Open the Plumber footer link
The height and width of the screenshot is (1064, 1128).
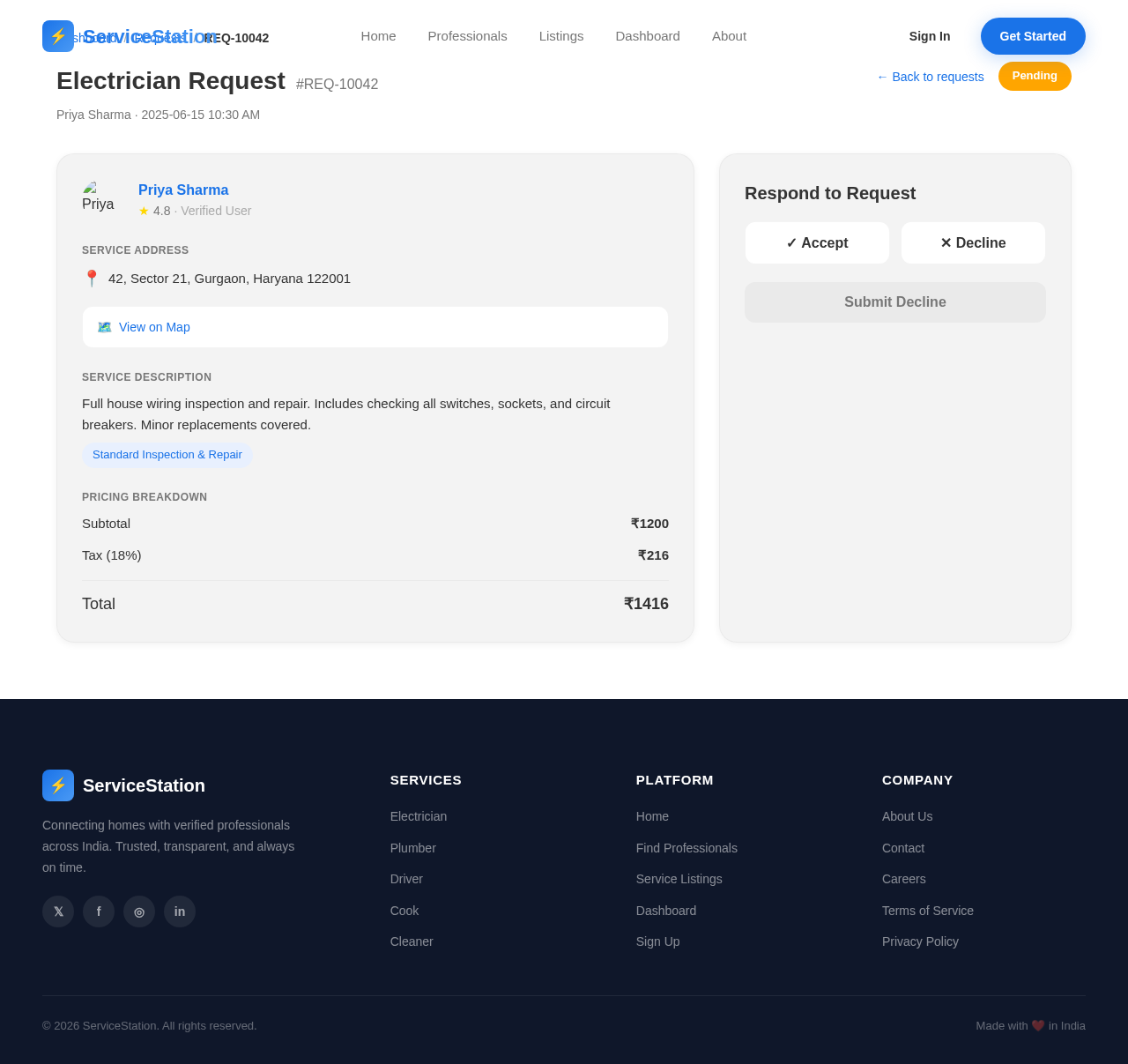click(x=413, y=848)
